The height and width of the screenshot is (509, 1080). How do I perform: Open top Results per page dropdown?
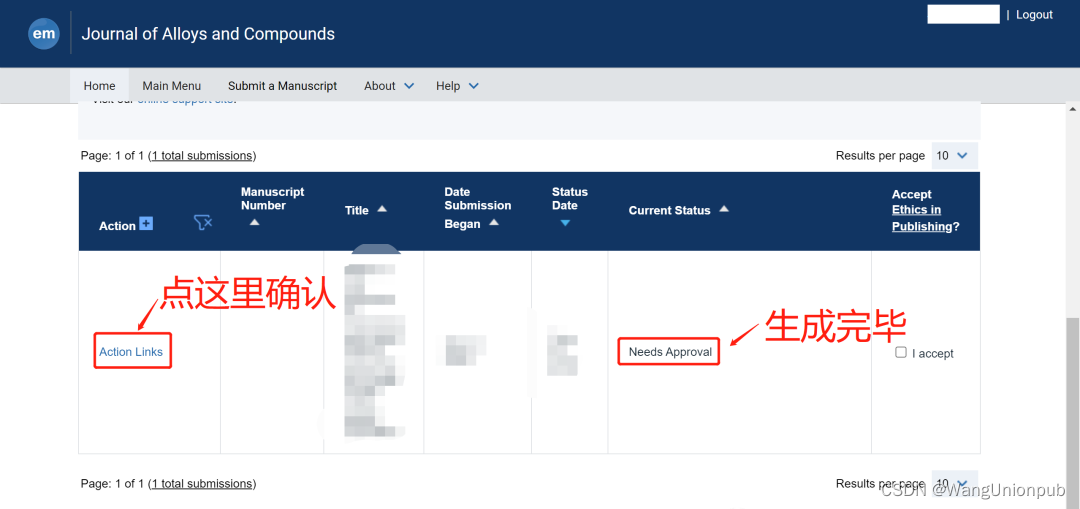954,156
